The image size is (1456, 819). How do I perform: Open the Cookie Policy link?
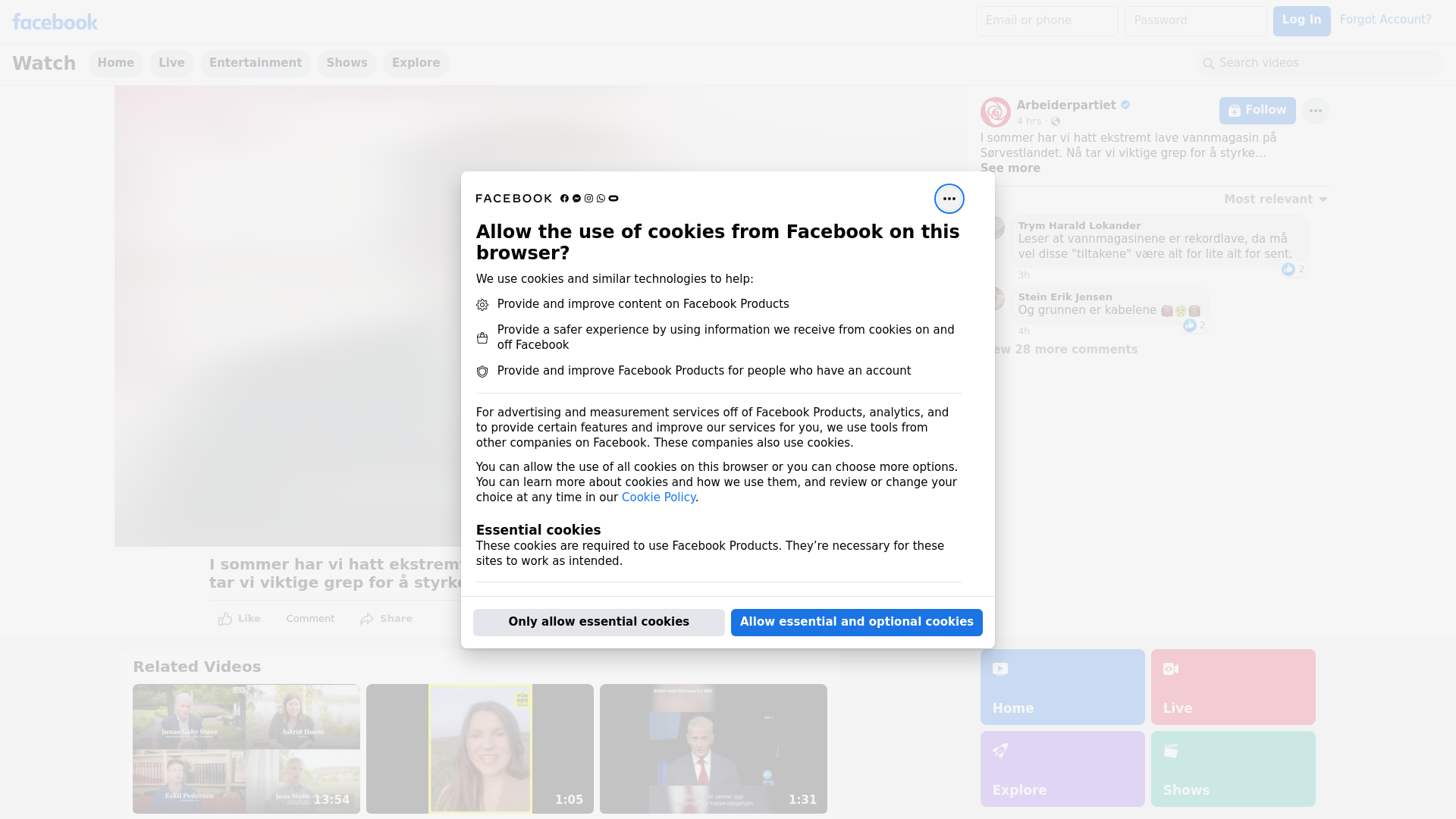click(658, 497)
